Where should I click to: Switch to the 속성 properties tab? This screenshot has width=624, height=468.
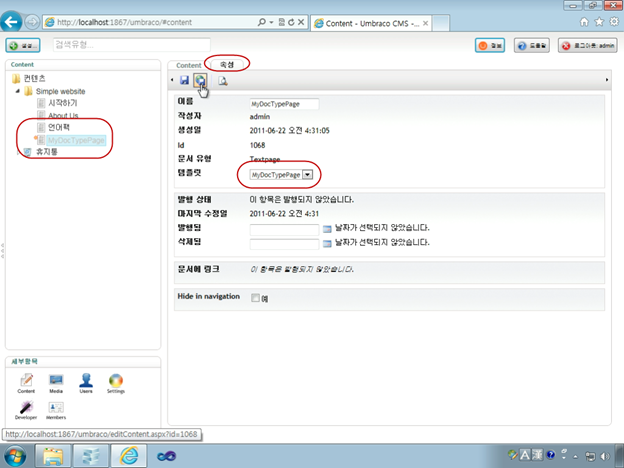tap(227, 64)
